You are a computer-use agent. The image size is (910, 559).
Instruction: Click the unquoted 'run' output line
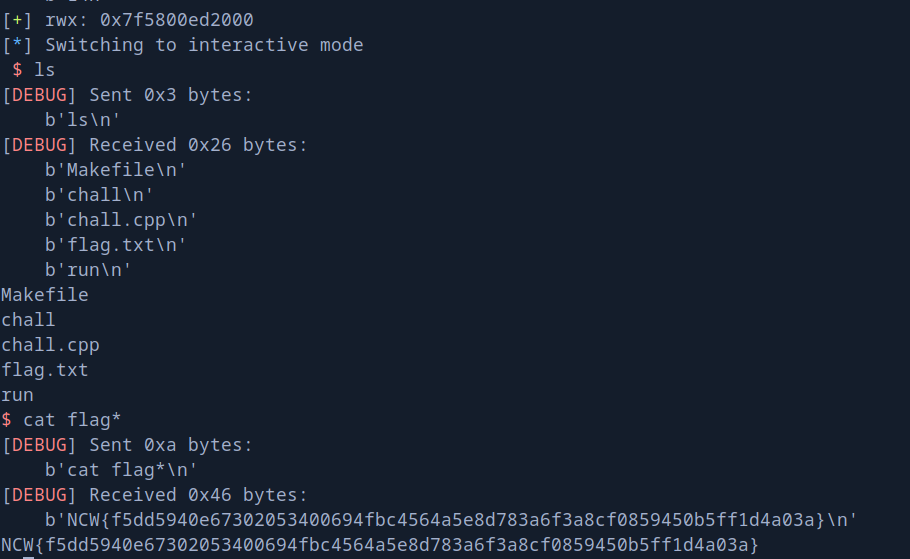tap(17, 395)
